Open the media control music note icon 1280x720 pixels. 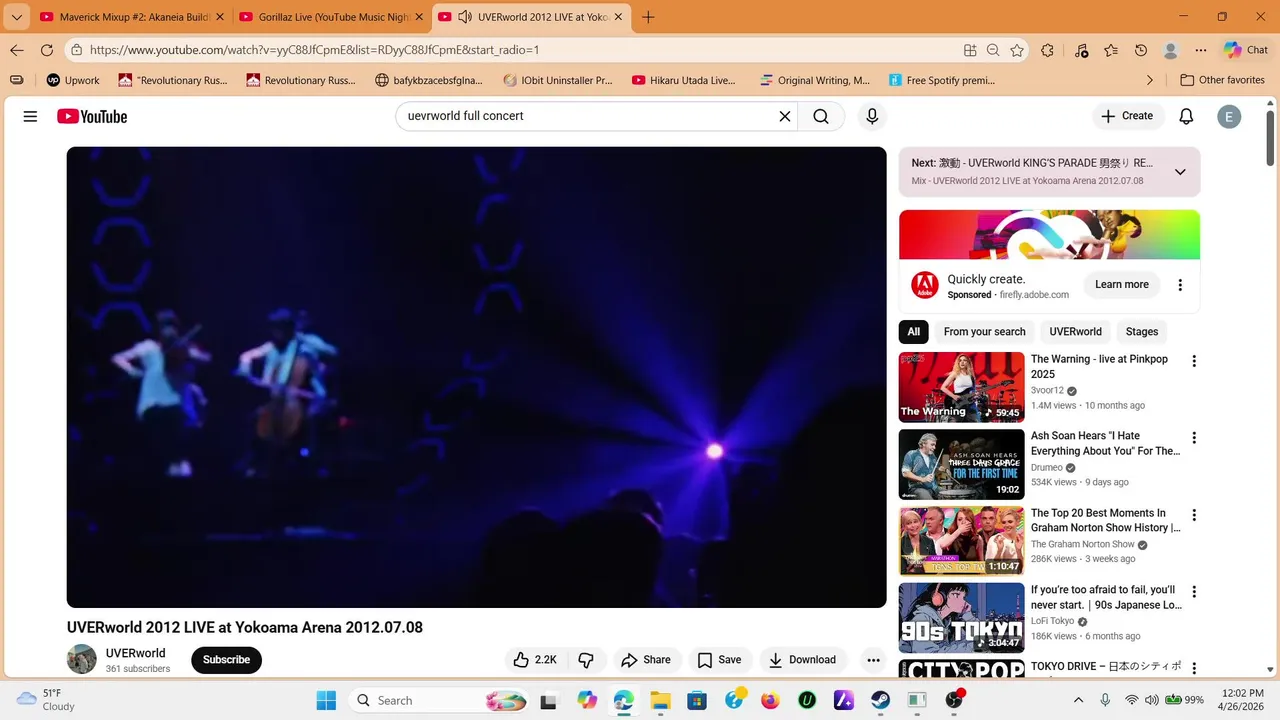coord(1081,50)
